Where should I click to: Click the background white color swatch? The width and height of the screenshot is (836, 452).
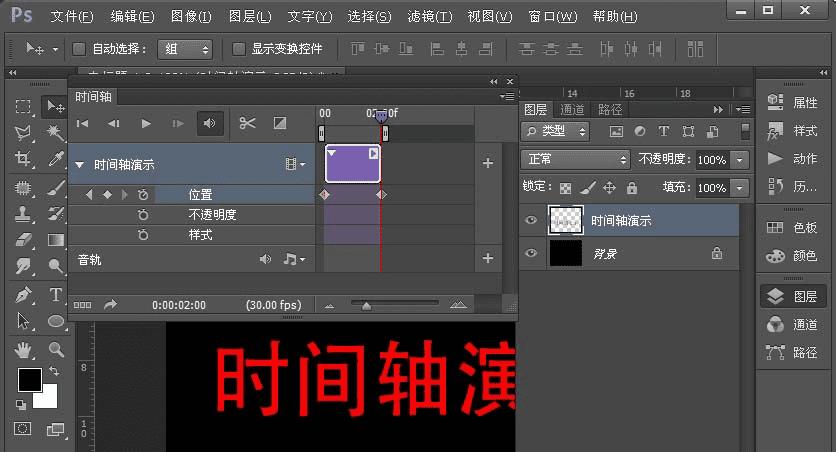[x=47, y=398]
